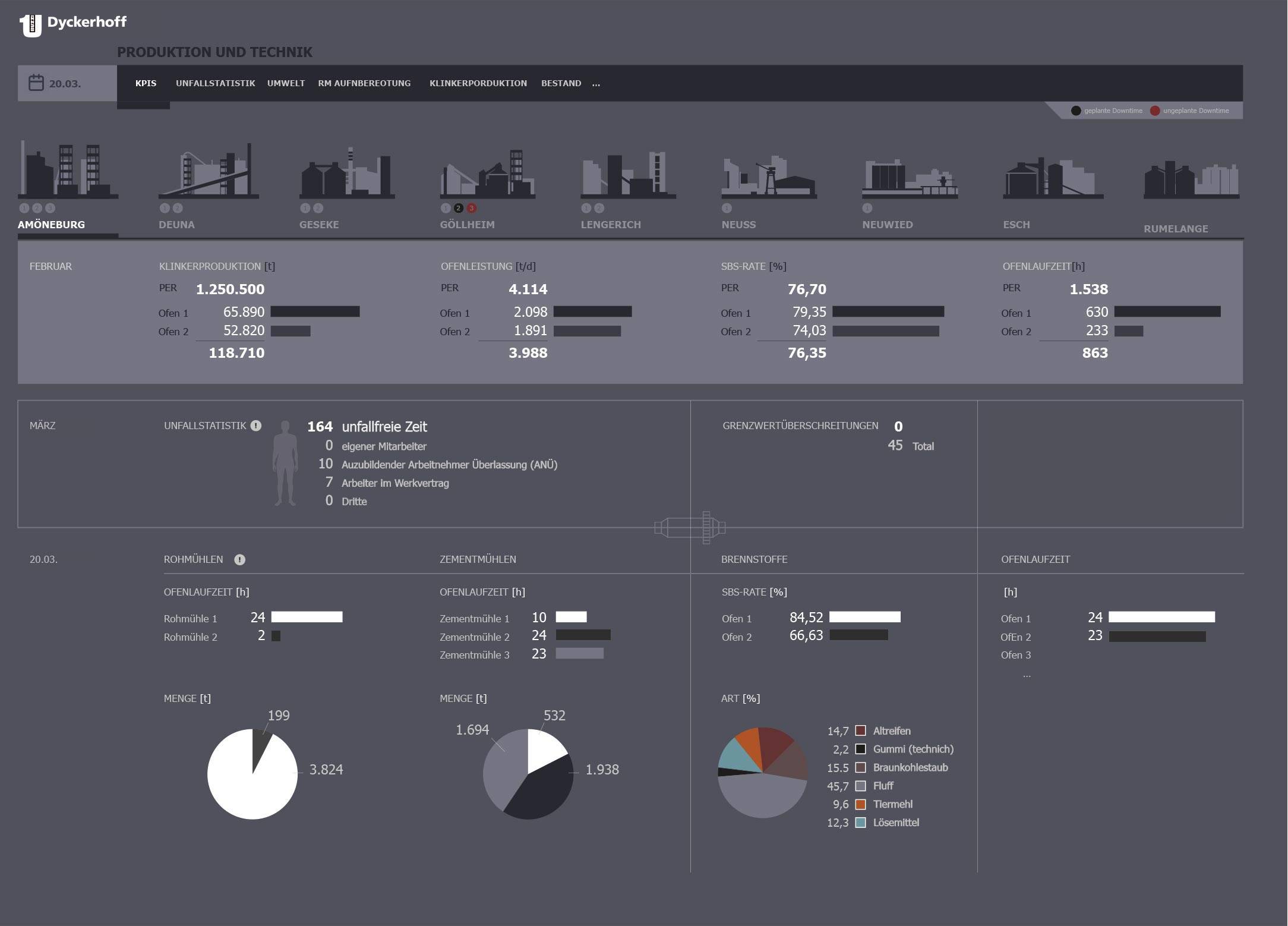Switch to the Unfallstatistik tab
Screen dimensions: 1288x926
216,83
